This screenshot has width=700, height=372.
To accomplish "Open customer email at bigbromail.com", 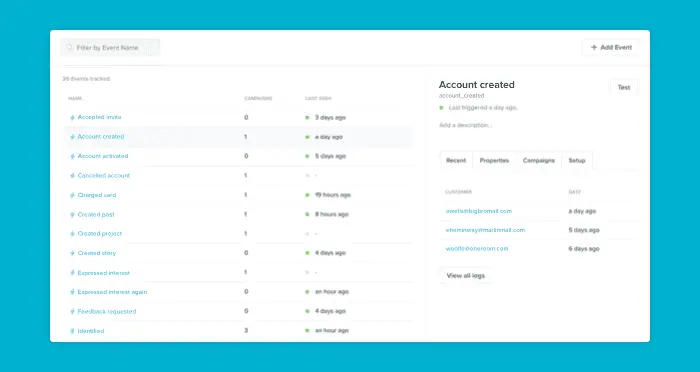I will tap(479, 211).
